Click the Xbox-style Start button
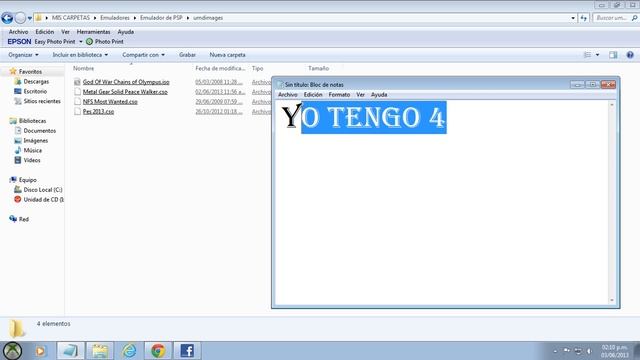640x360 pixels. (13, 351)
